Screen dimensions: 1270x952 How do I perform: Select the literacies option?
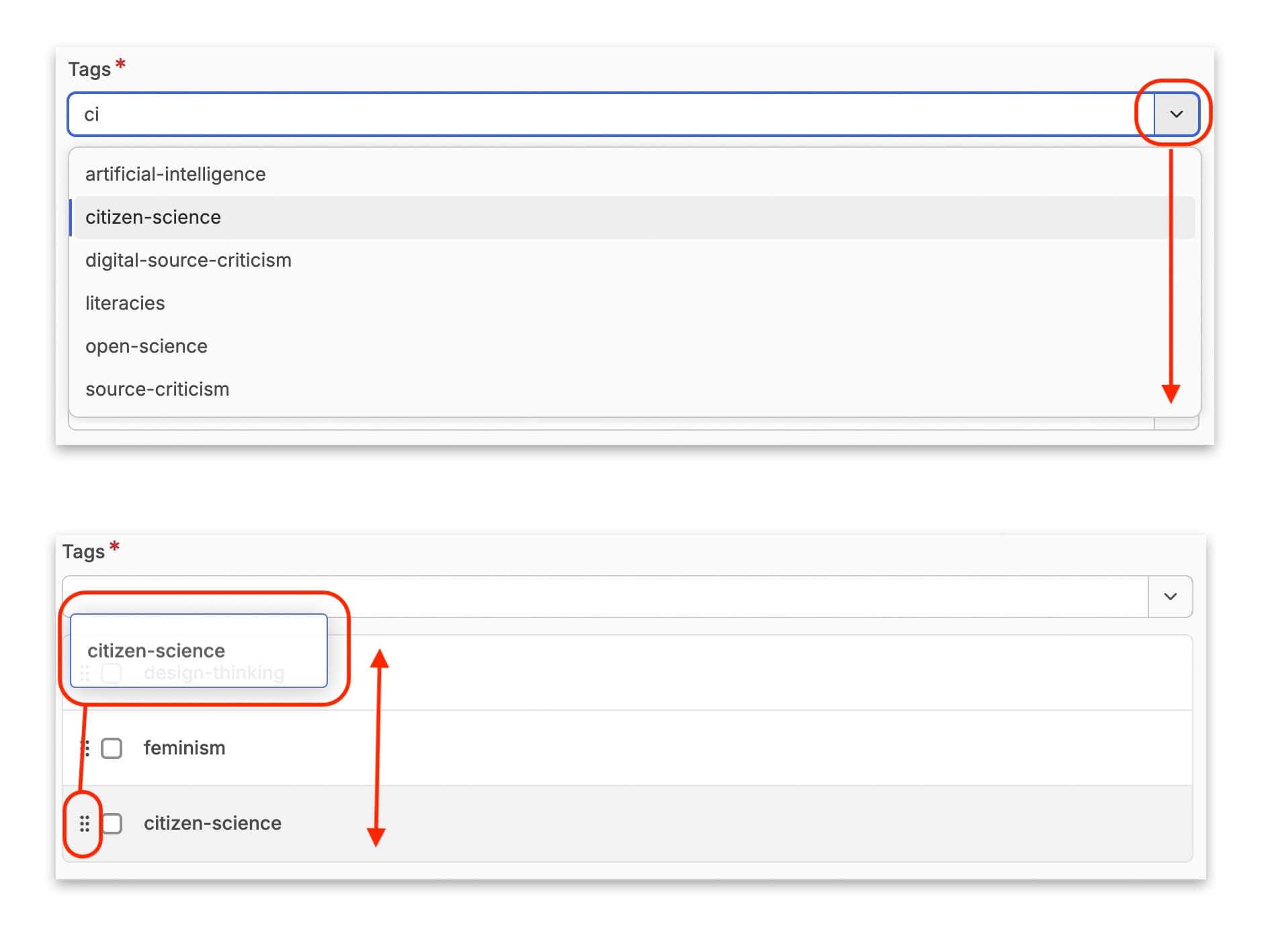125,303
